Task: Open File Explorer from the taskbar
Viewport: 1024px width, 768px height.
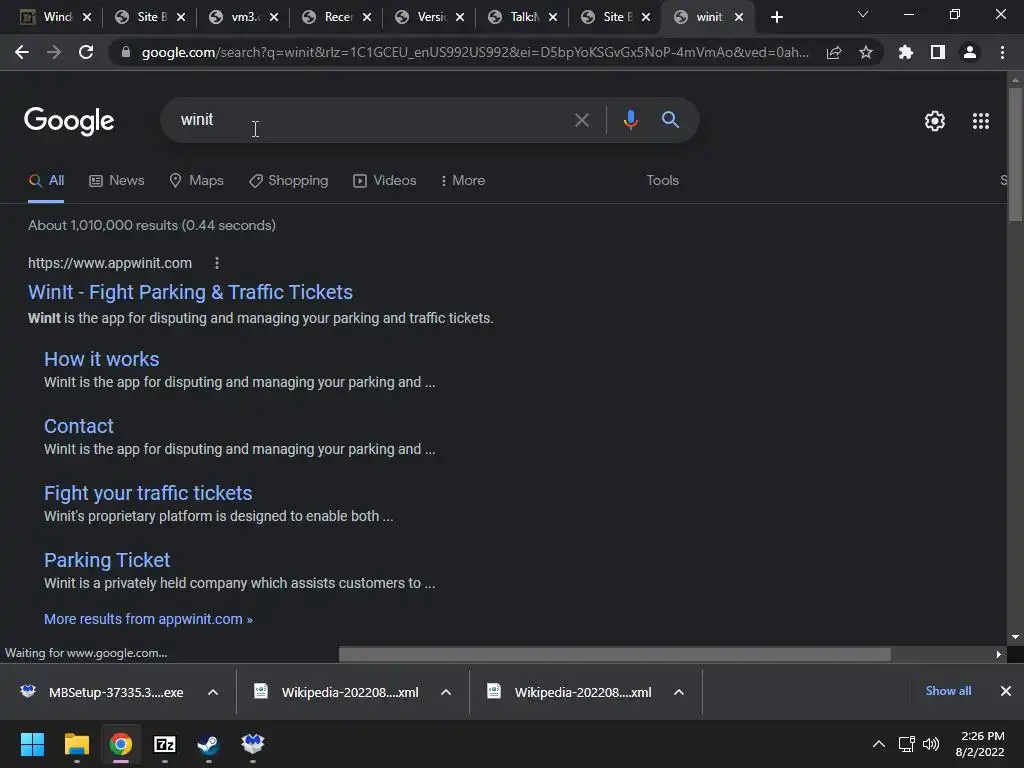Action: 76,744
